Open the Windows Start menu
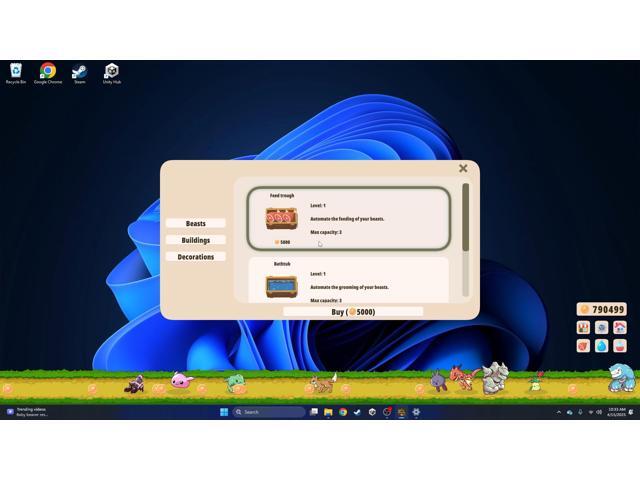The image size is (640, 480). (x=224, y=412)
